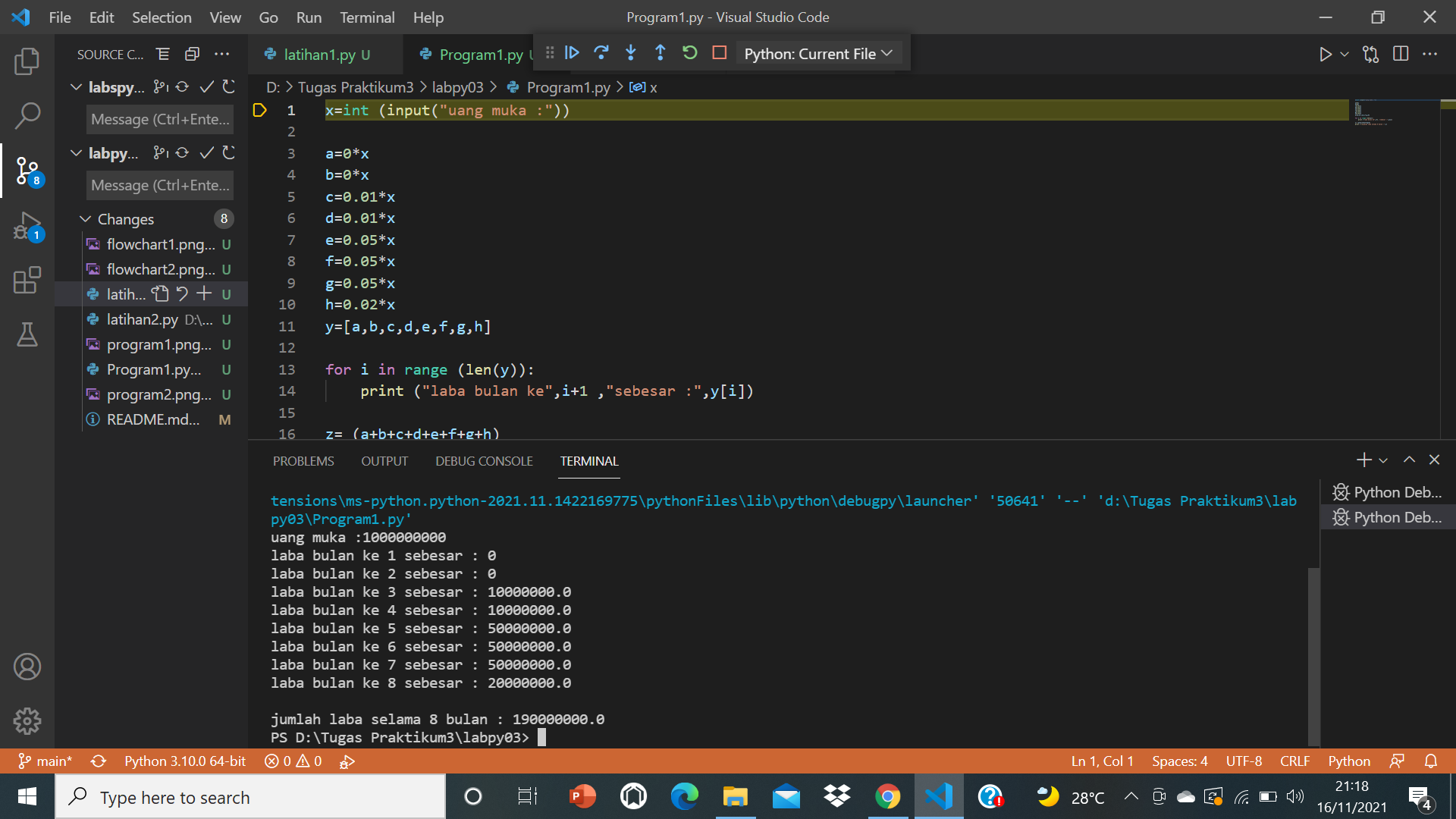This screenshot has width=1456, height=819.
Task: Open the Search view in the Activity Bar
Action: (x=27, y=115)
